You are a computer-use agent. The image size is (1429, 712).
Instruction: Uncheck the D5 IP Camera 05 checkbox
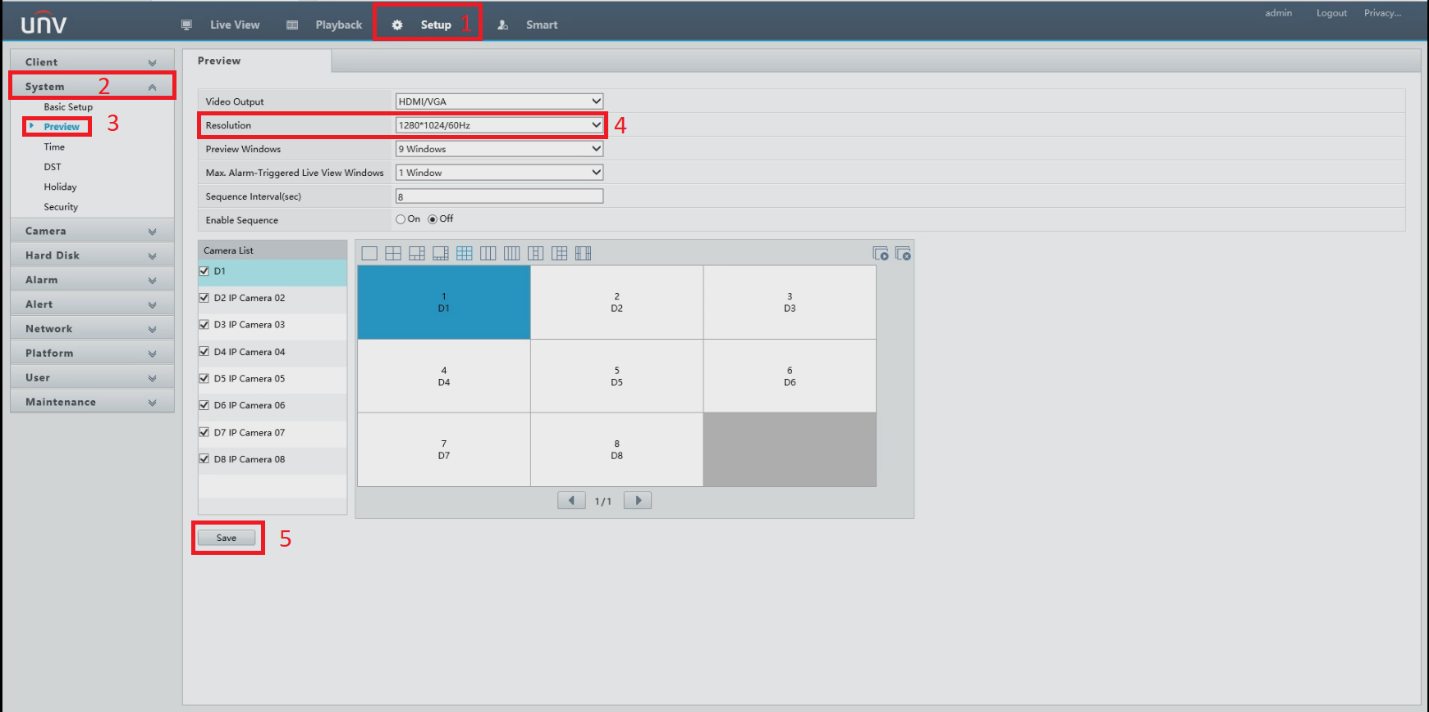pos(205,379)
